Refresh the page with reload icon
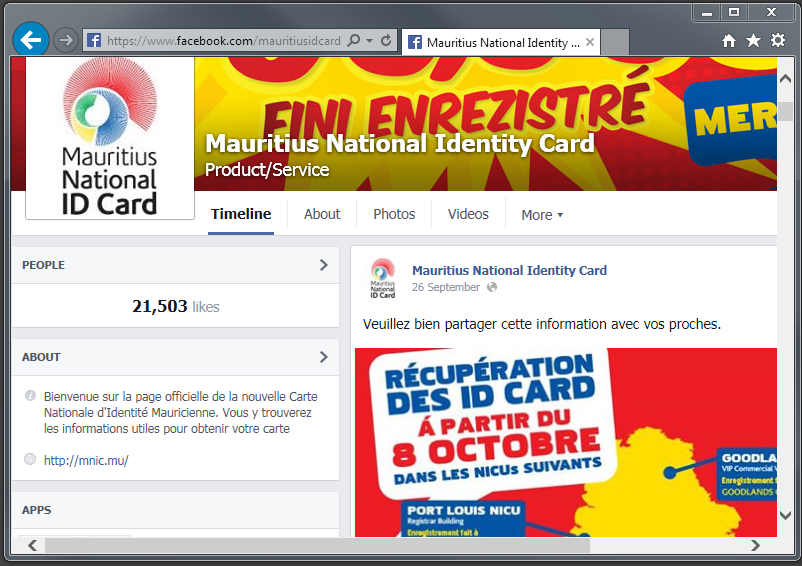802x566 pixels. (x=387, y=40)
